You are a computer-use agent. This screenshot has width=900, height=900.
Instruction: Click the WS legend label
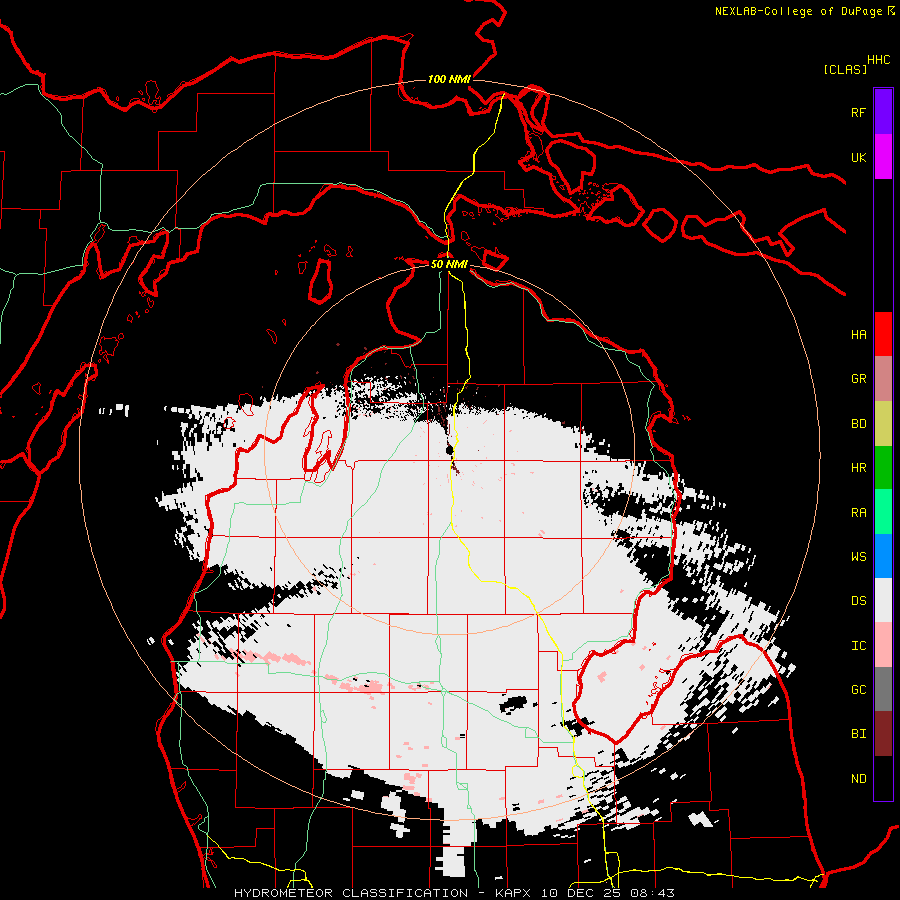coord(858,557)
